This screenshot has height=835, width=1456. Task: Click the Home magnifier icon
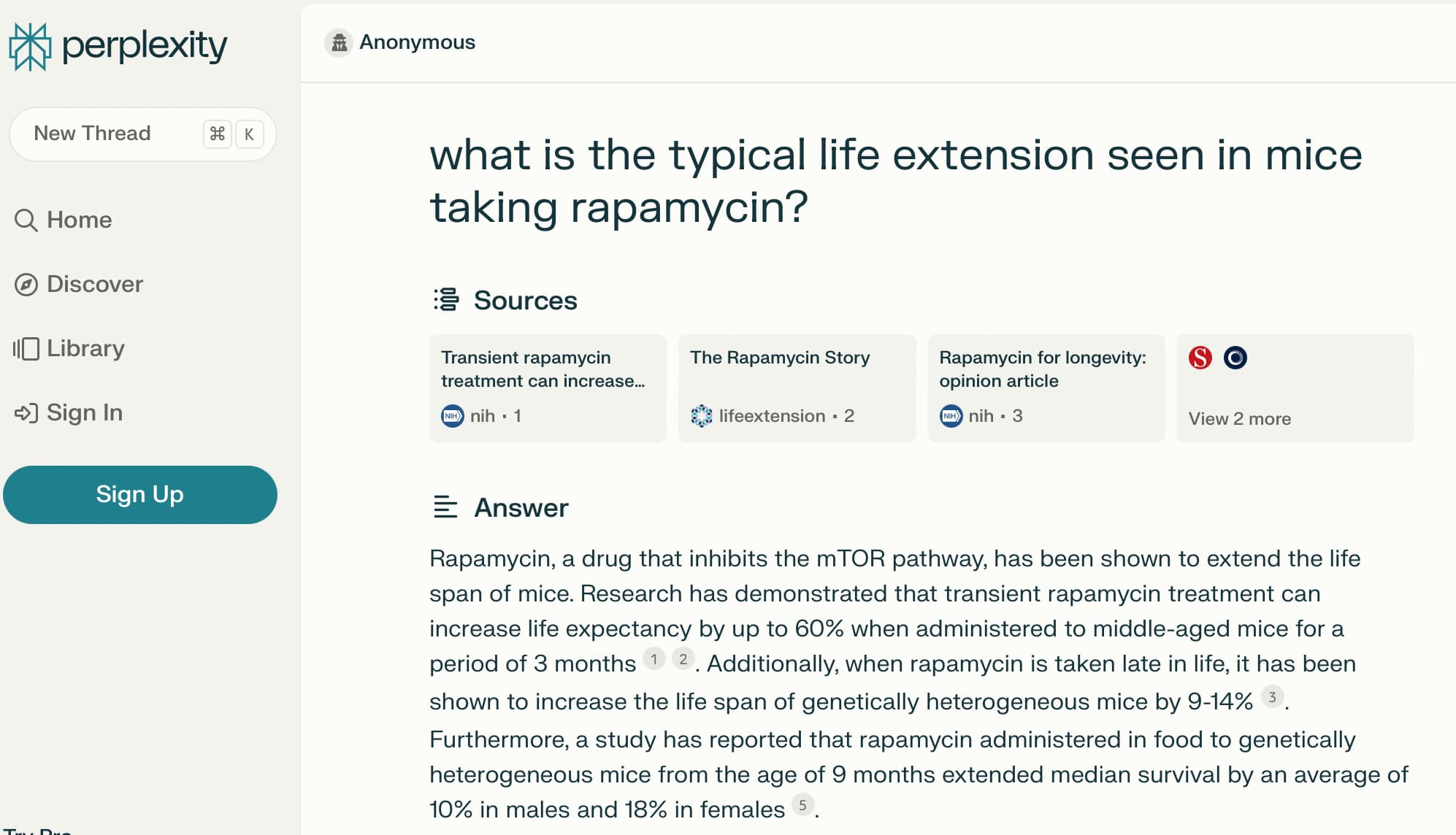26,220
